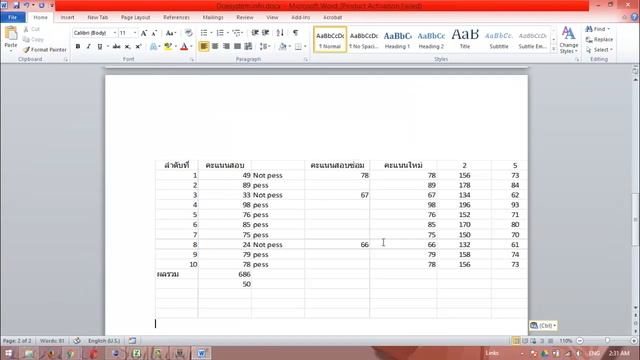Viewport: 640px width, 360px height.
Task: Apply strikethrough formatting
Action: click(117, 47)
